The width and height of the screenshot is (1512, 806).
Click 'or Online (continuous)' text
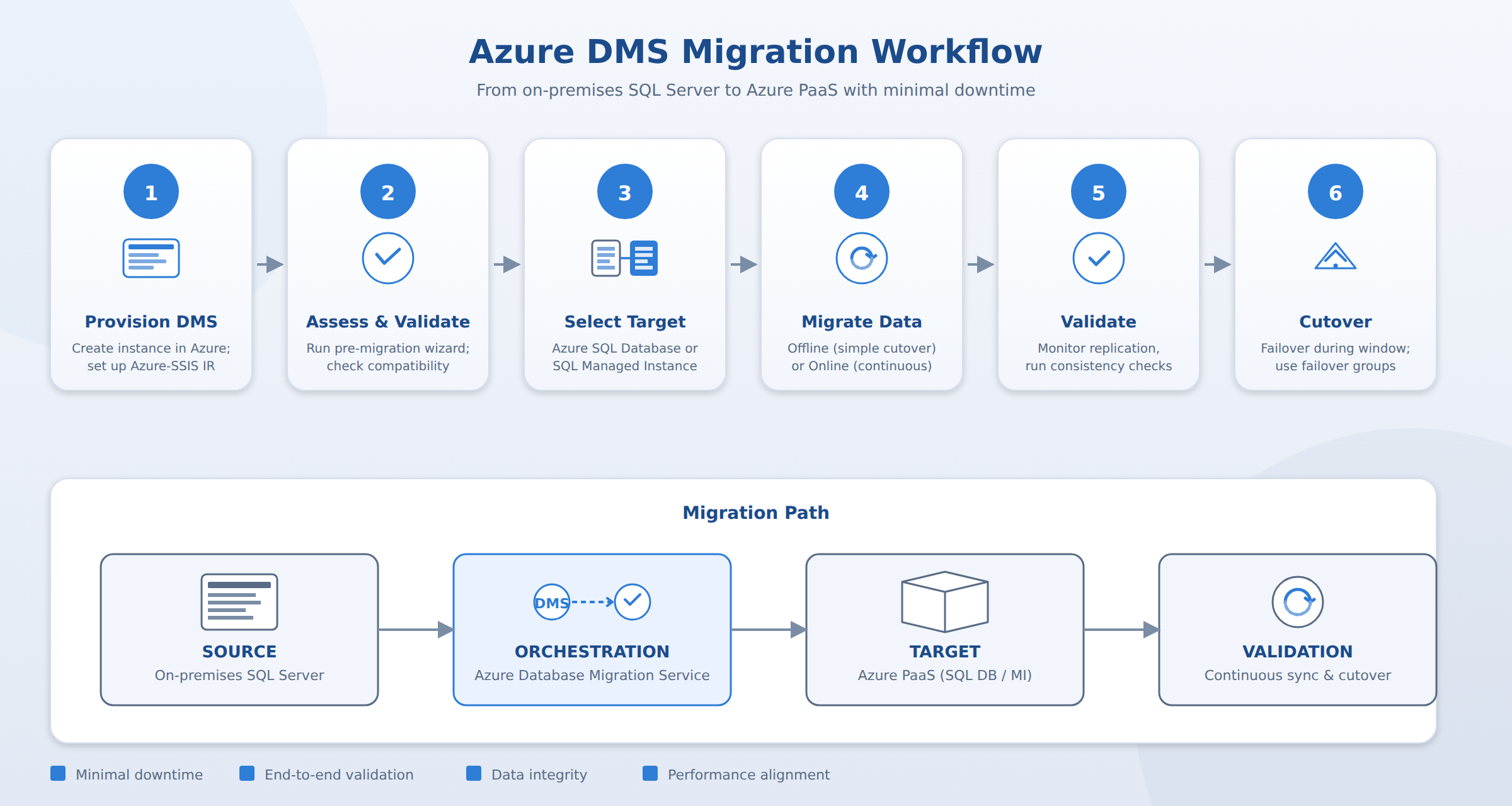[862, 366]
